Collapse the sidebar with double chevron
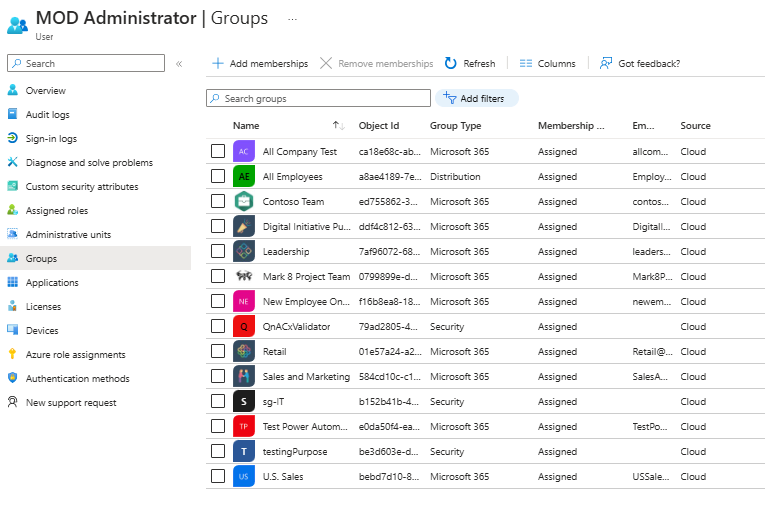The height and width of the screenshot is (523, 765). (179, 64)
